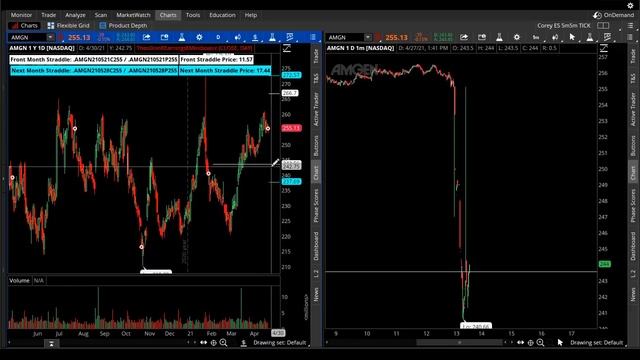Viewport: 640px width, 360px height.
Task: Open left chart Drawing set: Default selector
Action: coord(280,343)
